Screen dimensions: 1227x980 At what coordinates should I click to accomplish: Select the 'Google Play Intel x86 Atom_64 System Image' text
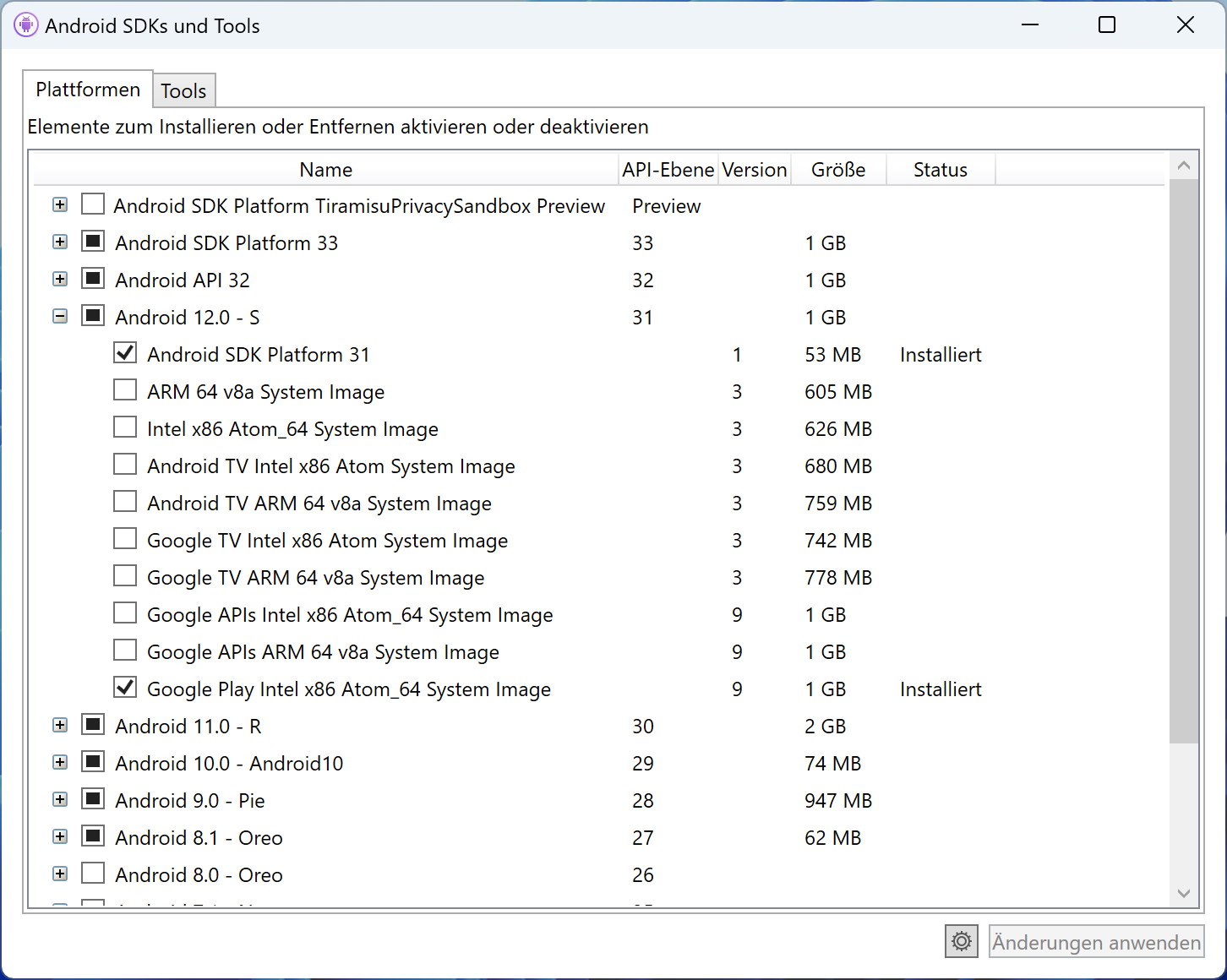click(349, 689)
